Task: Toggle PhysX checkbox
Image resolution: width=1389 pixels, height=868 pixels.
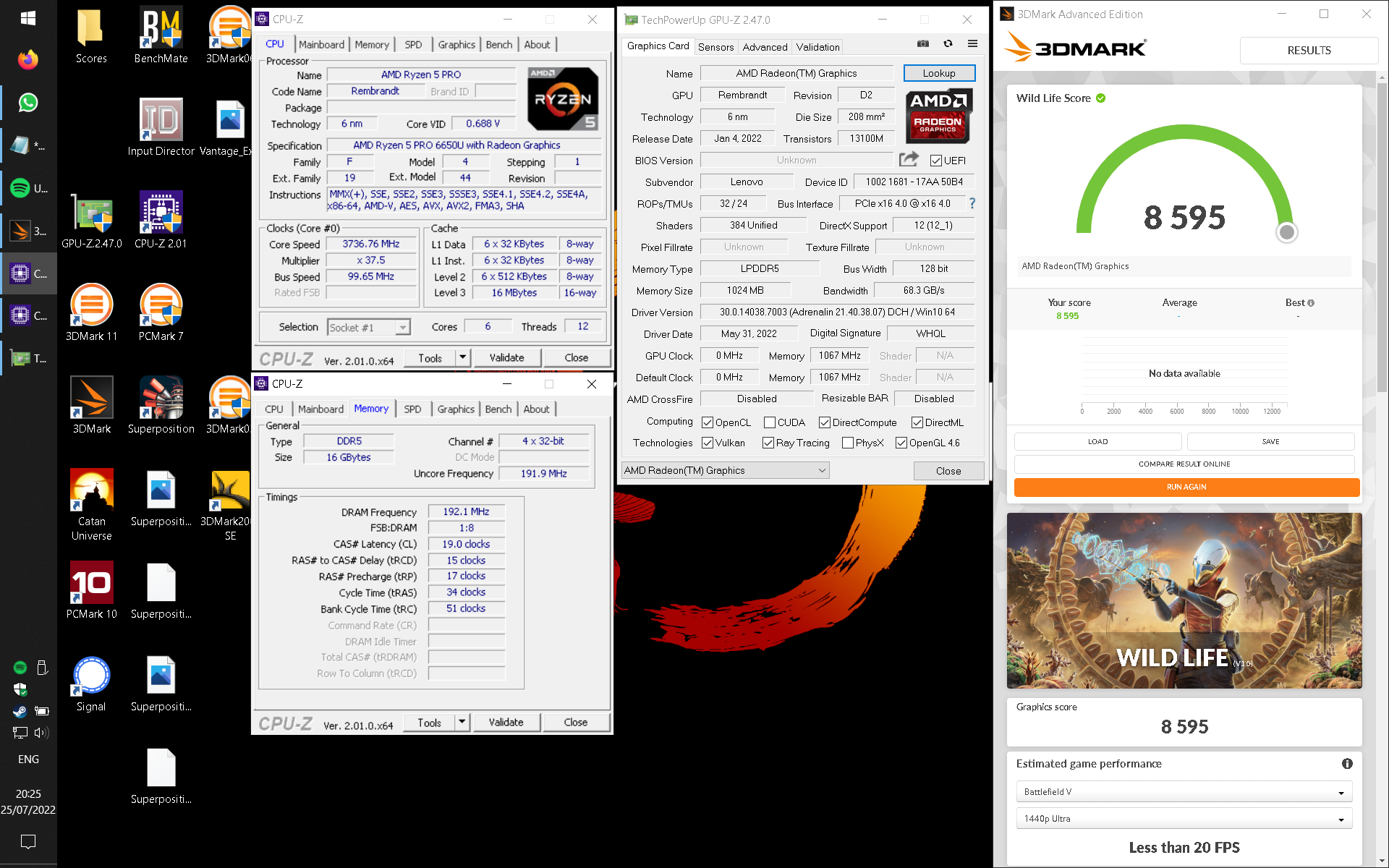Action: 848,443
